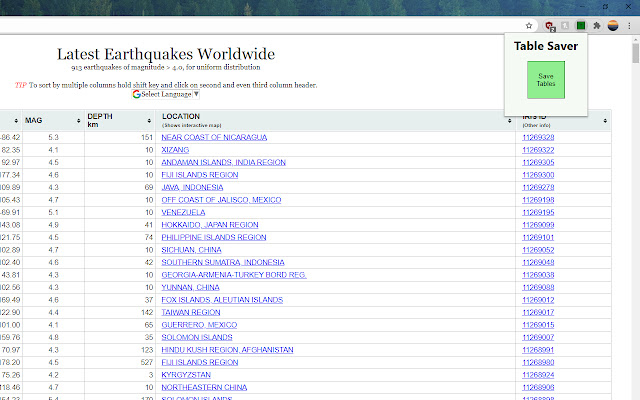640x400 pixels.
Task: Open IRIS ID 11269099 link
Action: pos(538,225)
